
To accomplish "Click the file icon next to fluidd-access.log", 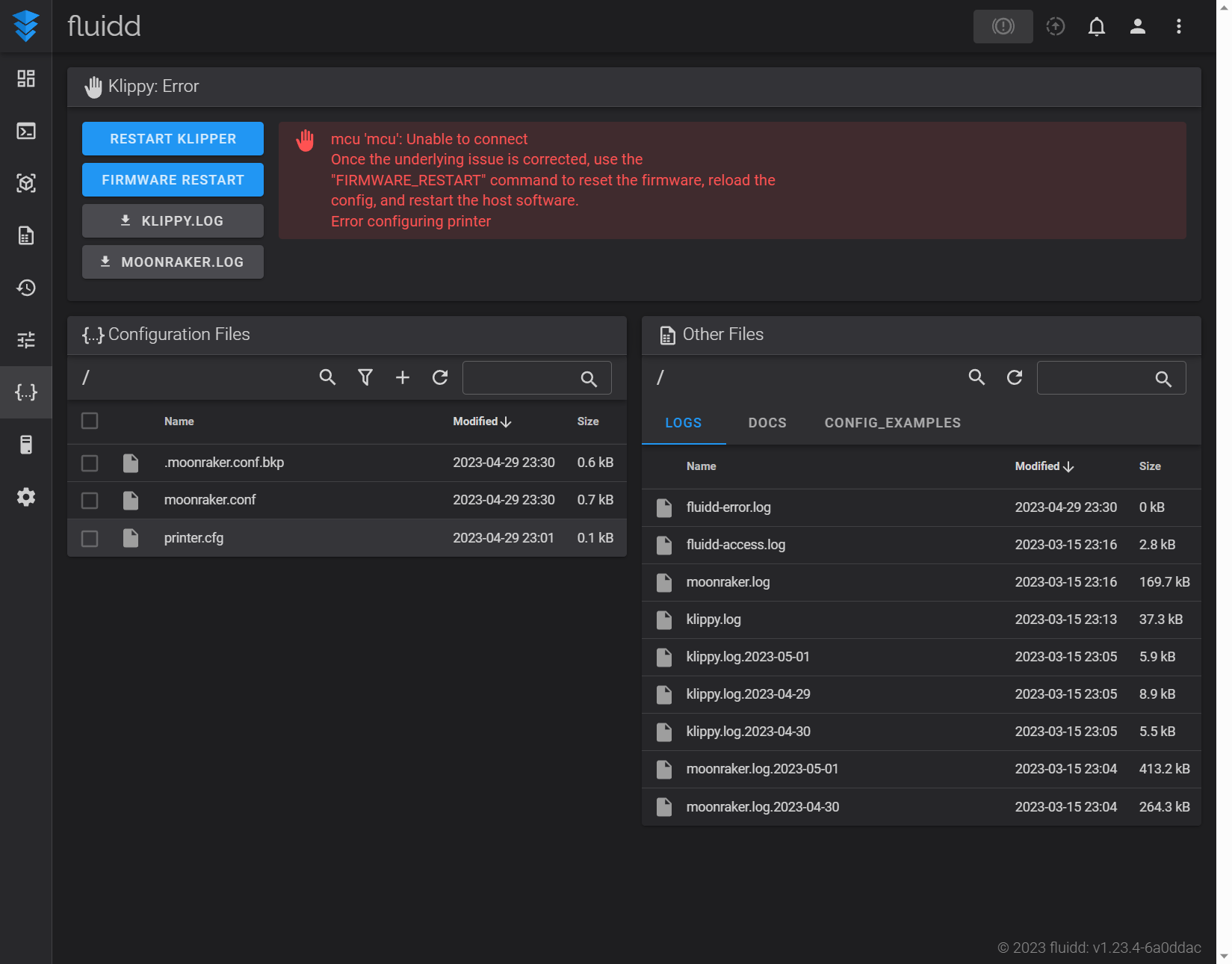I will (664, 545).
